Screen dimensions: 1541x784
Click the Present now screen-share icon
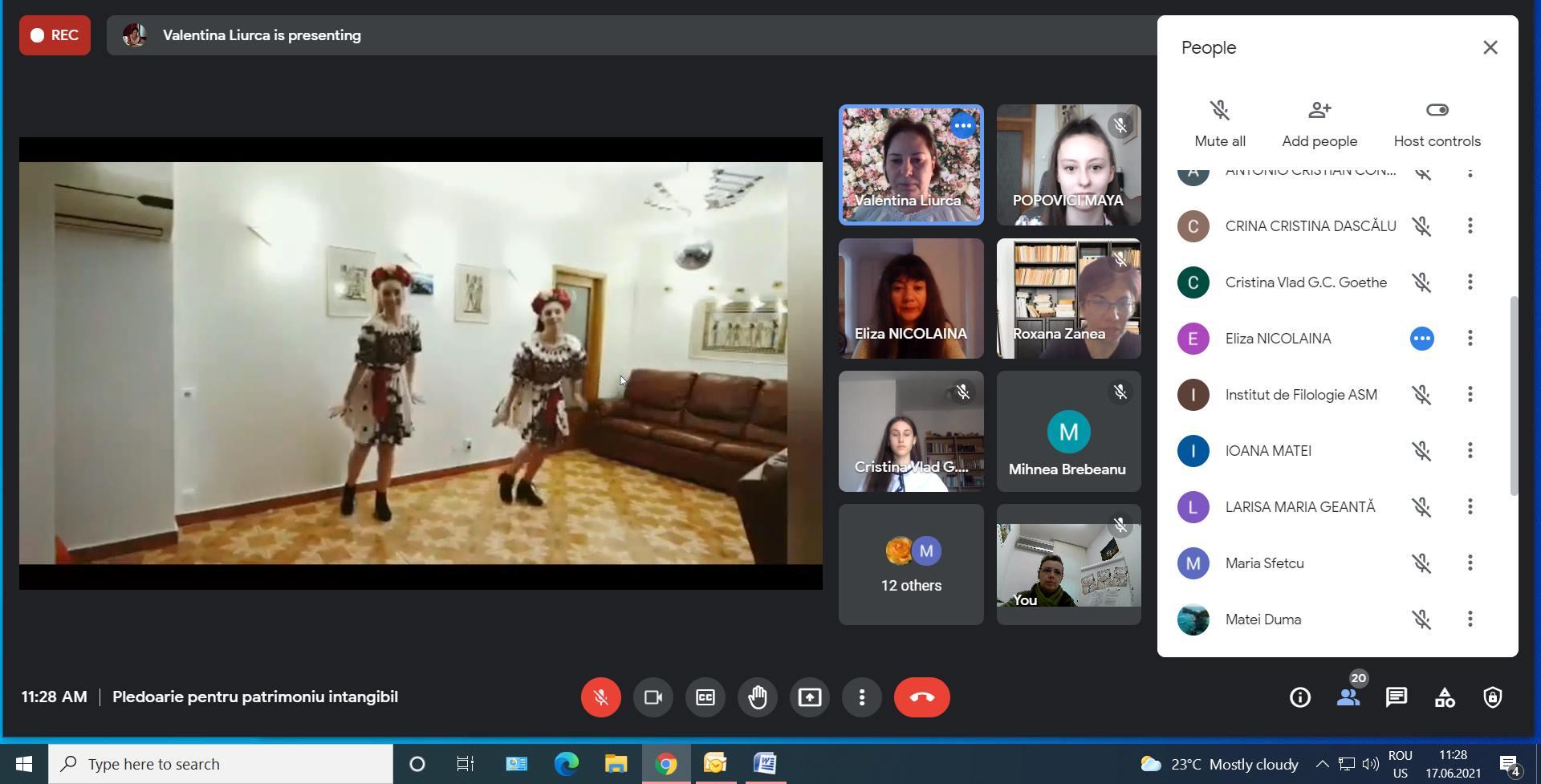pyautogui.click(x=809, y=697)
